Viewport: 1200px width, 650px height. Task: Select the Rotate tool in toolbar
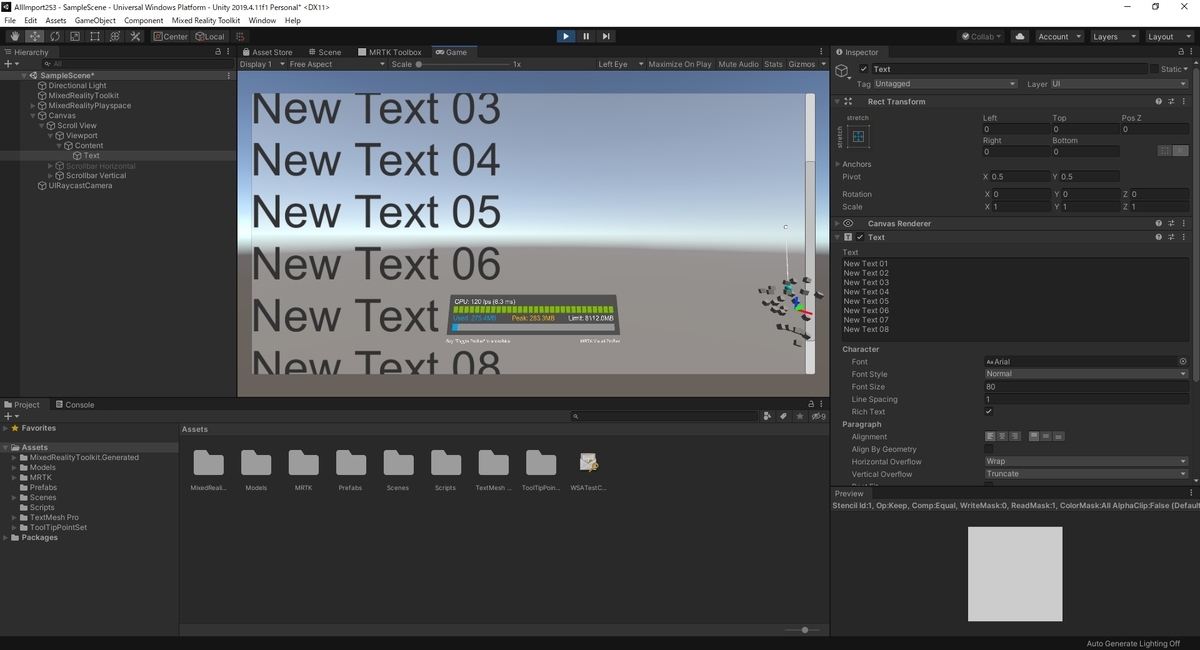pyautogui.click(x=54, y=36)
